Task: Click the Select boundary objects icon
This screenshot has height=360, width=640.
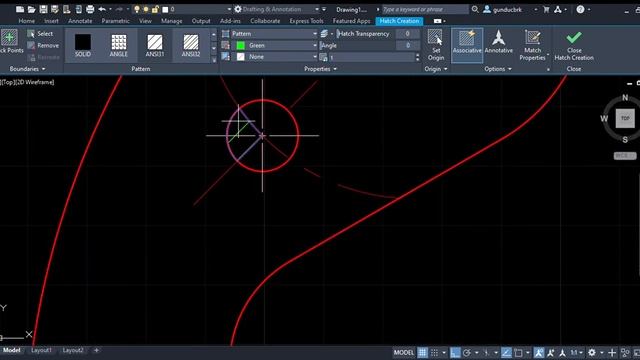Action: (31, 34)
